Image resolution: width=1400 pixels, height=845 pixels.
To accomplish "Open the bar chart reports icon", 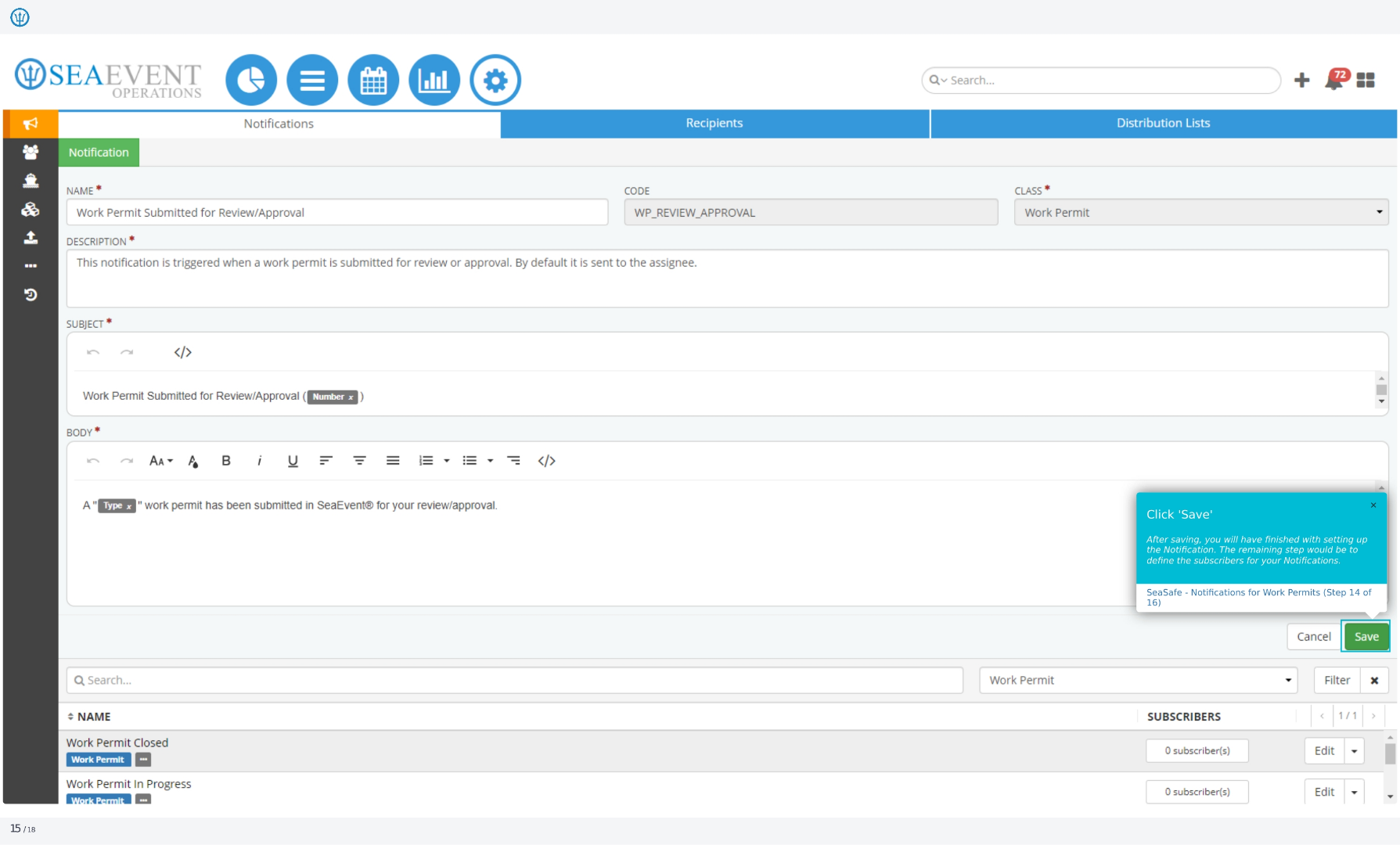I will pos(434,80).
